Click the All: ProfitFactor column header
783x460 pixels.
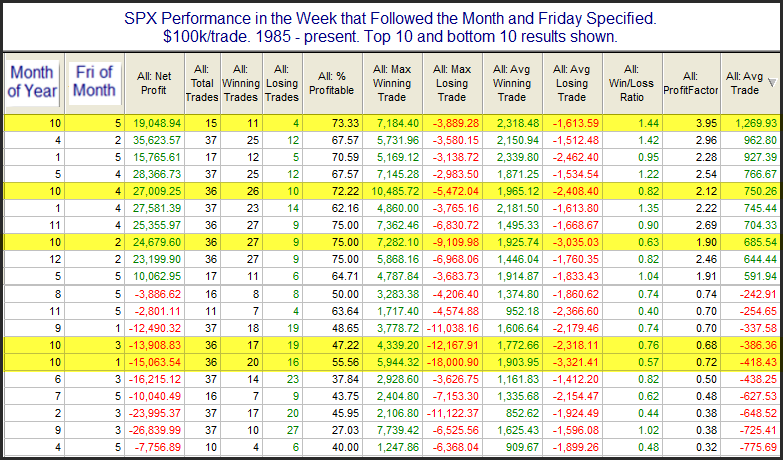coord(692,83)
